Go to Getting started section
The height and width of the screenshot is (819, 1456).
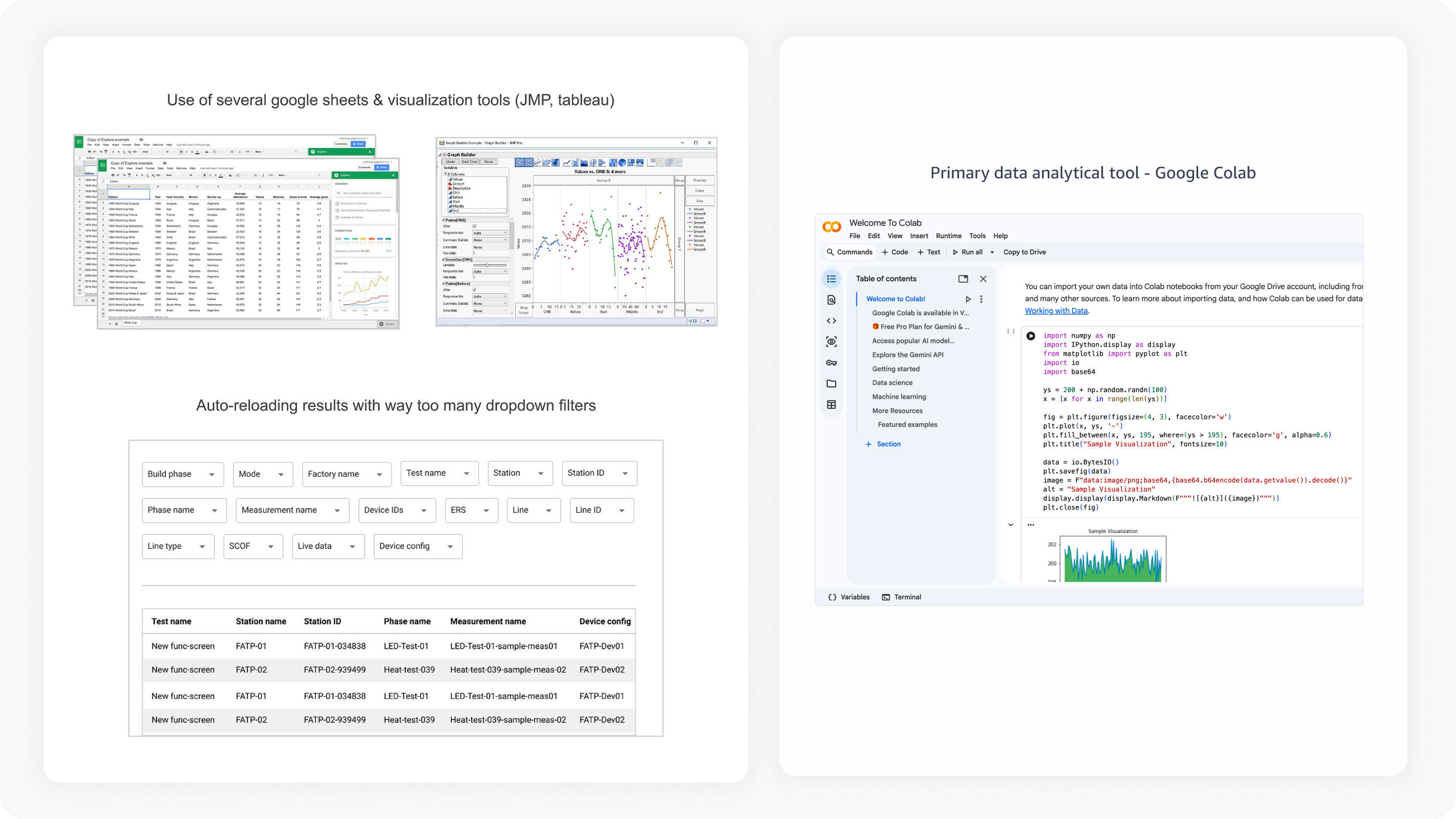click(895, 369)
